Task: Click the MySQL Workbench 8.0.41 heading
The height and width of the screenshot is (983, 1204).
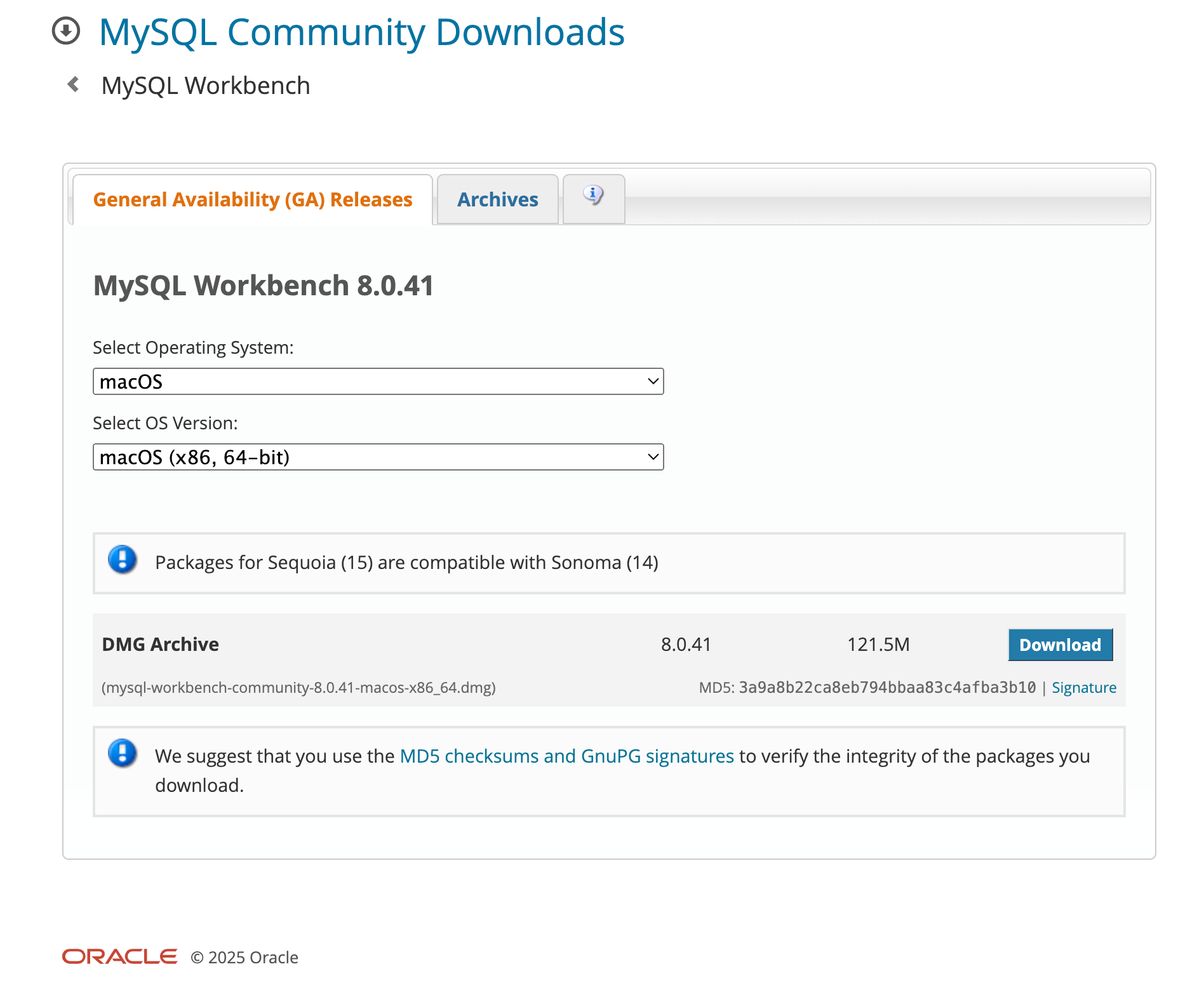Action: pos(263,286)
